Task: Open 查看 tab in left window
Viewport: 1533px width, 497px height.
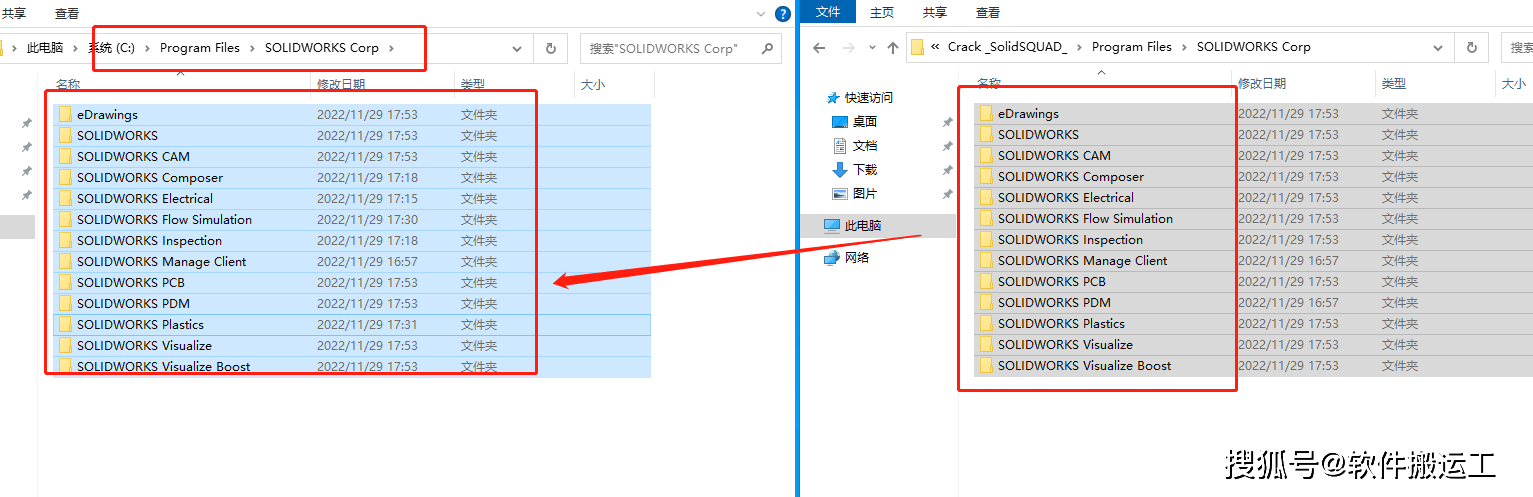Action: tap(67, 14)
